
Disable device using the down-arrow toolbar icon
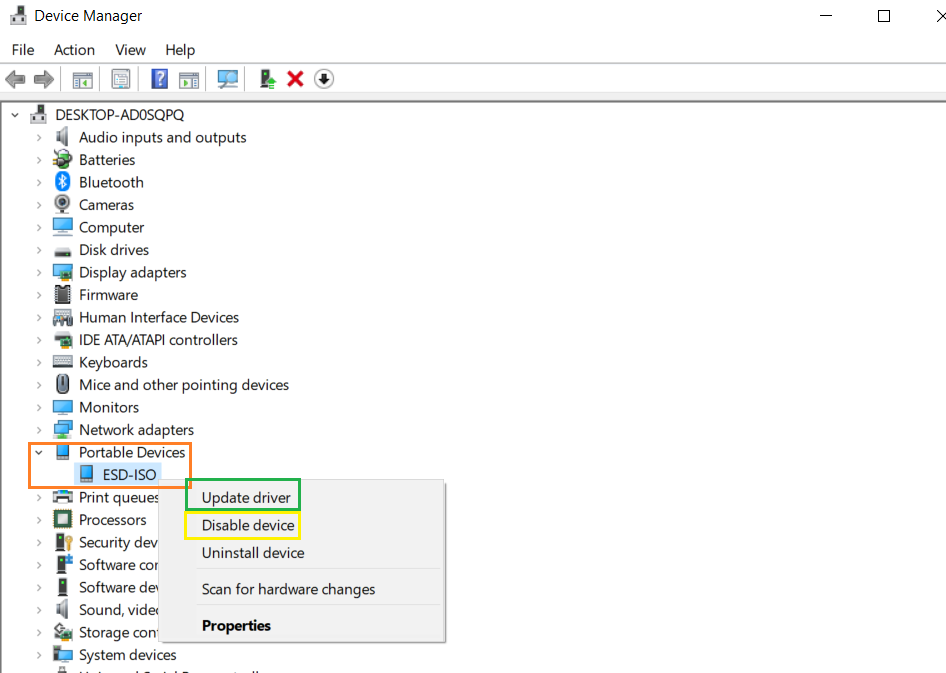323,79
